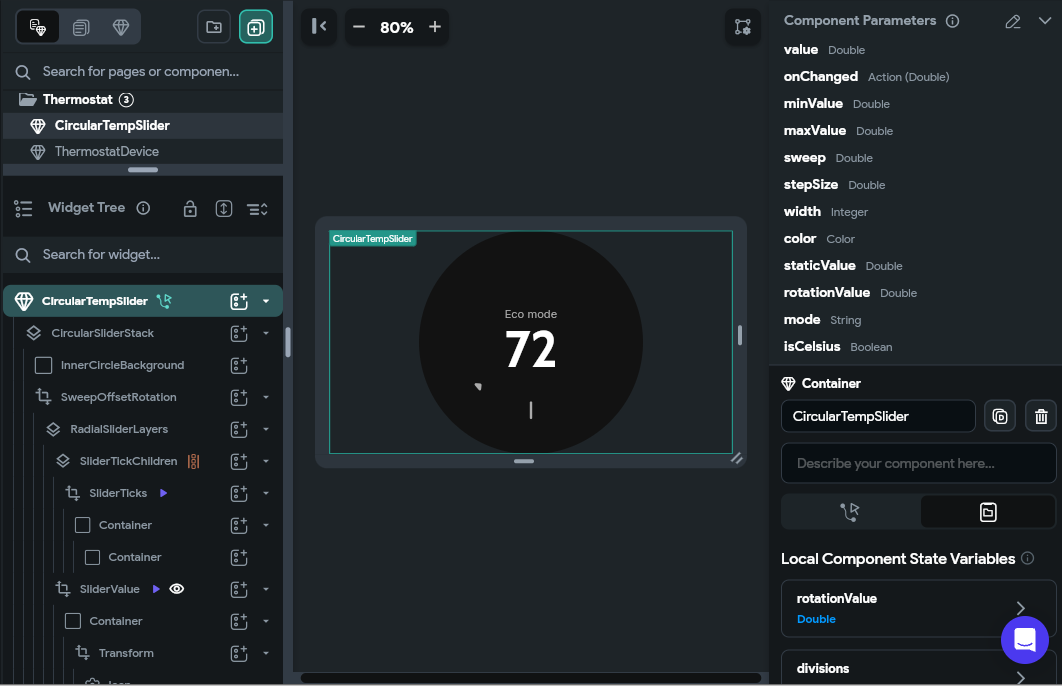Screen dimensions: 1062x686
Task: Add a widget to CircularSliderStack
Action: 239,333
